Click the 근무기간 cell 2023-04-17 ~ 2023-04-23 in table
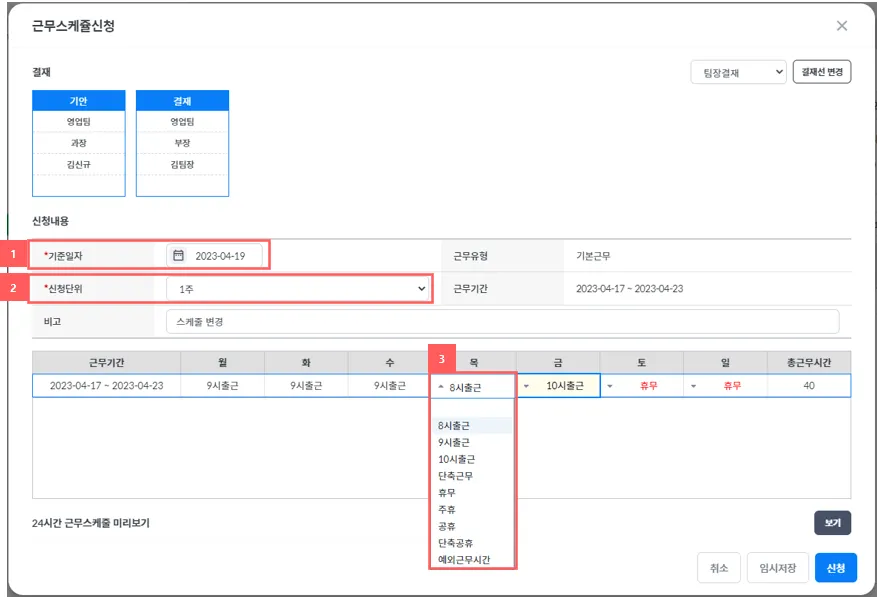The width and height of the screenshot is (877, 597). (x=106, y=386)
